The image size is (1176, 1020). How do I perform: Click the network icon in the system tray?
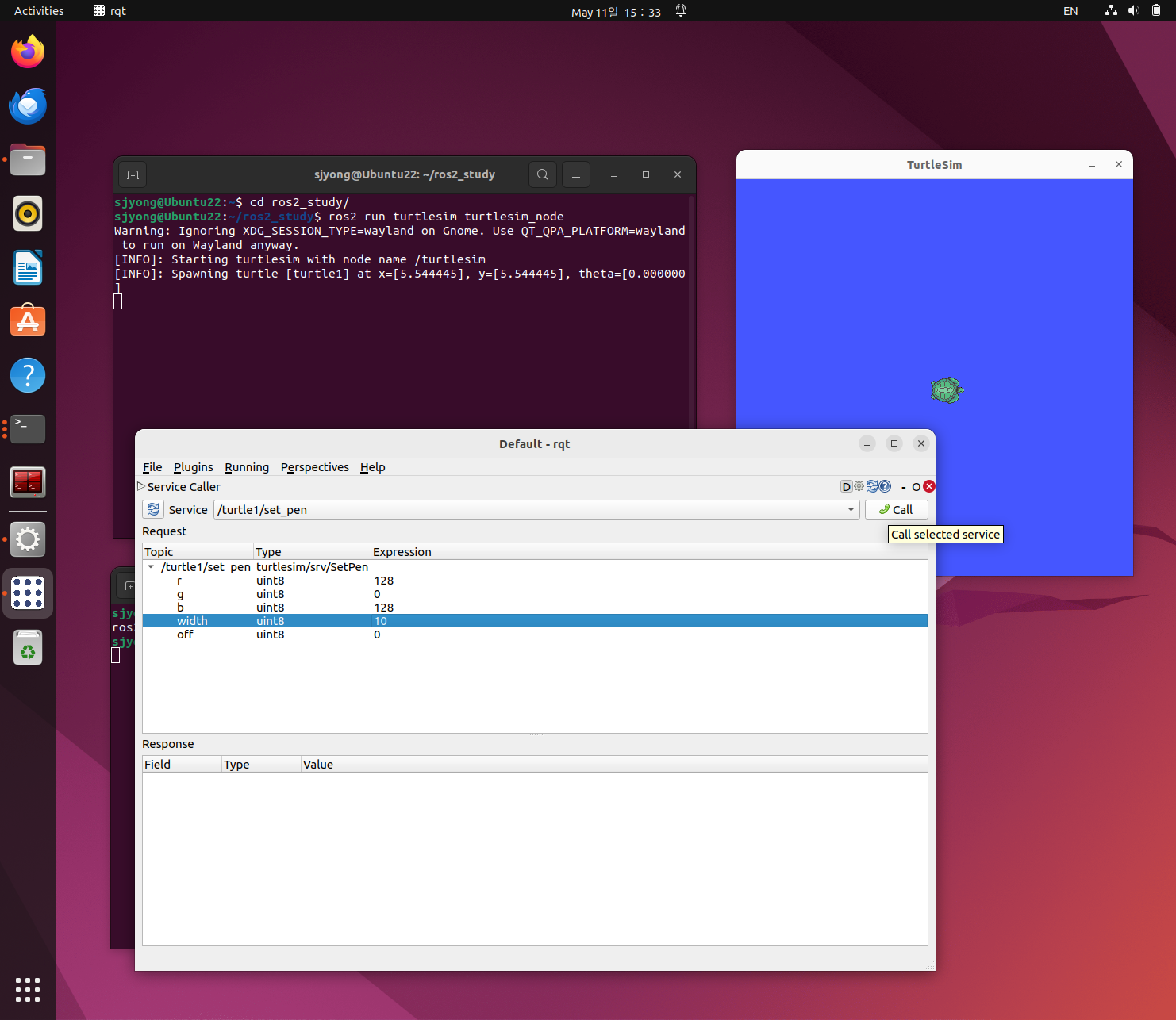tap(1111, 11)
